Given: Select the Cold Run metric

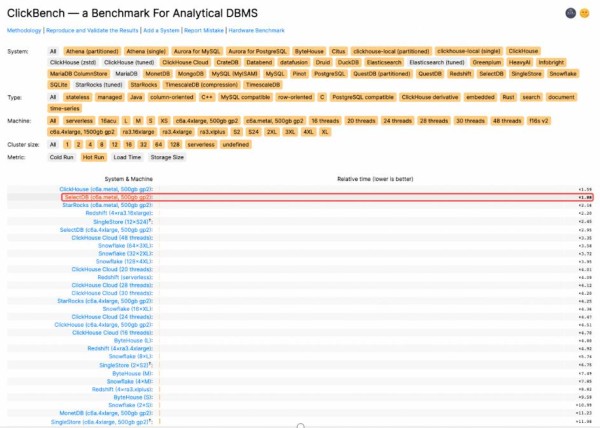Looking at the screenshot, I should pyautogui.click(x=62, y=157).
